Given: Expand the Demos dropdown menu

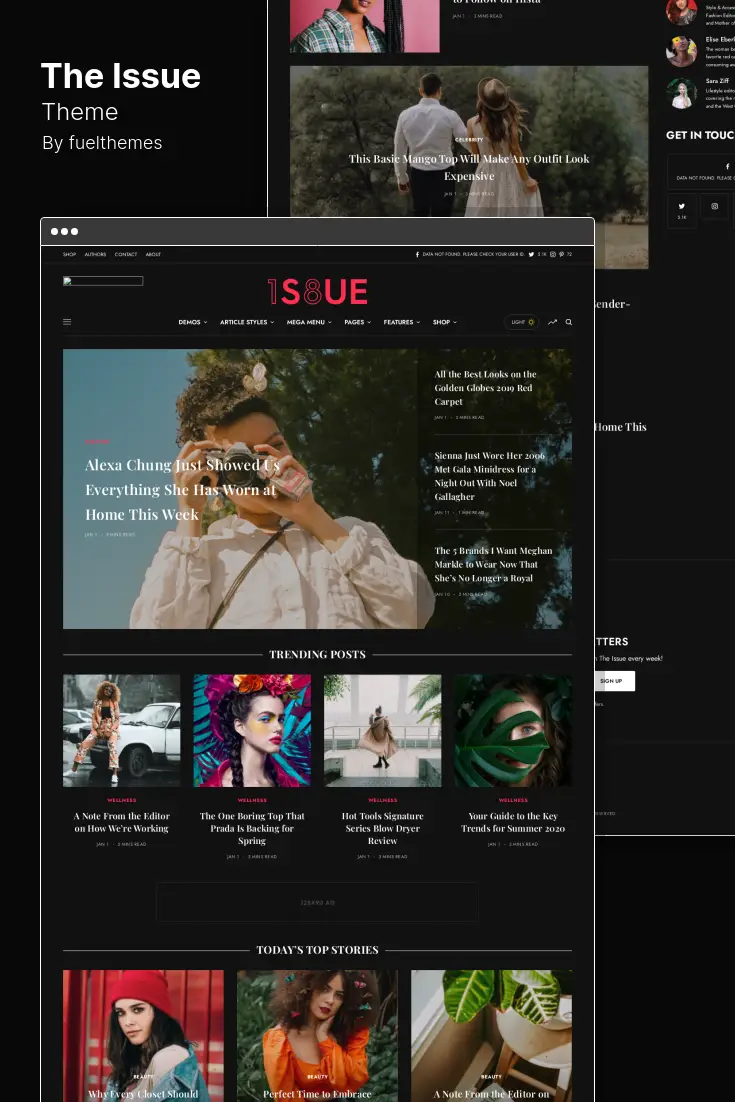Looking at the screenshot, I should point(193,322).
